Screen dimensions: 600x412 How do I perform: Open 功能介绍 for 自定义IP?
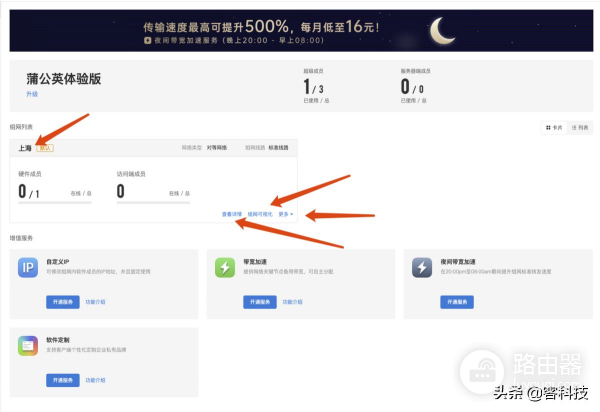pyautogui.click(x=96, y=301)
